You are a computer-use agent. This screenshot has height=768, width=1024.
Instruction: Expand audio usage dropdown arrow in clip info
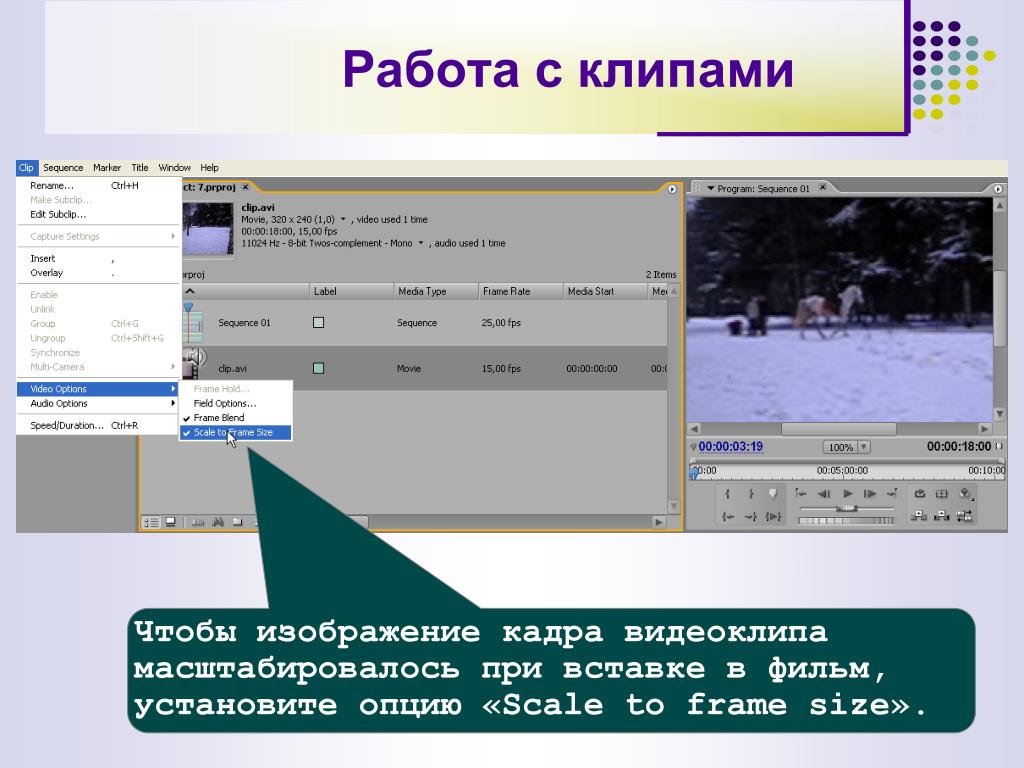tap(421, 243)
